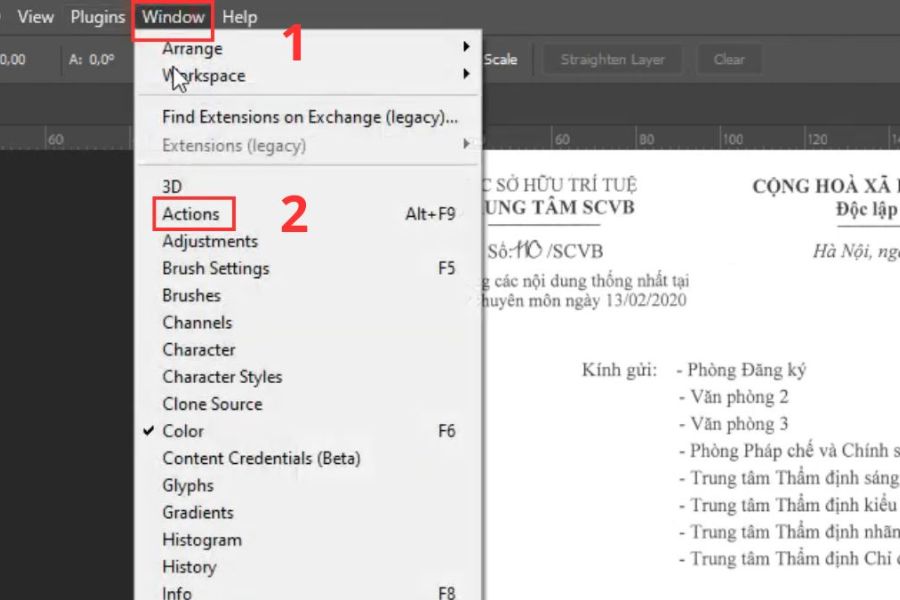Open the Brush Settings panel

(x=215, y=268)
